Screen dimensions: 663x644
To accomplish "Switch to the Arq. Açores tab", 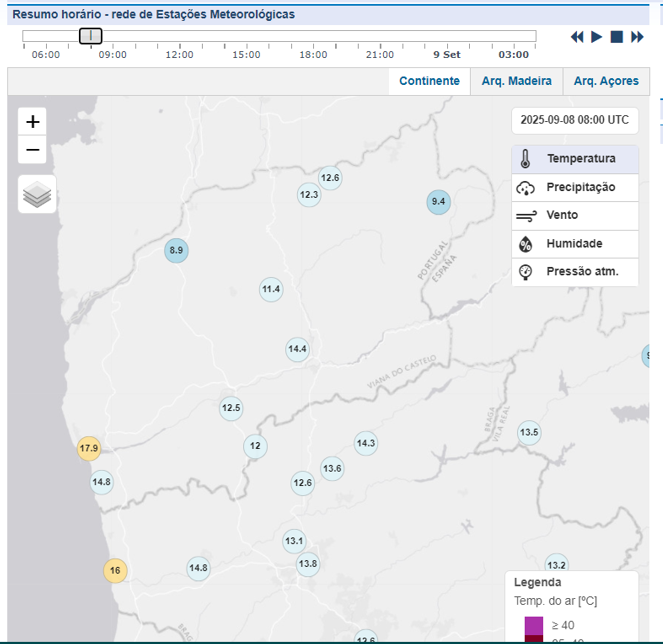I will [x=606, y=81].
